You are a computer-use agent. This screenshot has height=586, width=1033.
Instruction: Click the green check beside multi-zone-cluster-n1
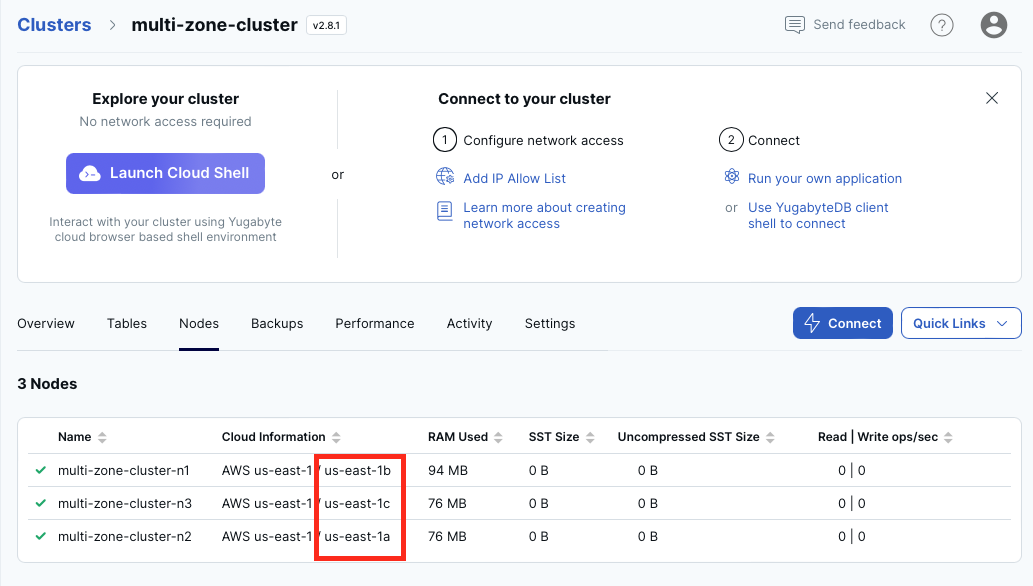[x=39, y=470]
